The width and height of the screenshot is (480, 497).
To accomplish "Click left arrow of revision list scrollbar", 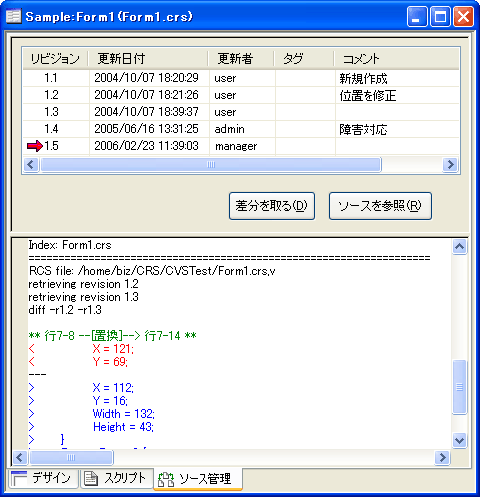I will click(x=31, y=165).
